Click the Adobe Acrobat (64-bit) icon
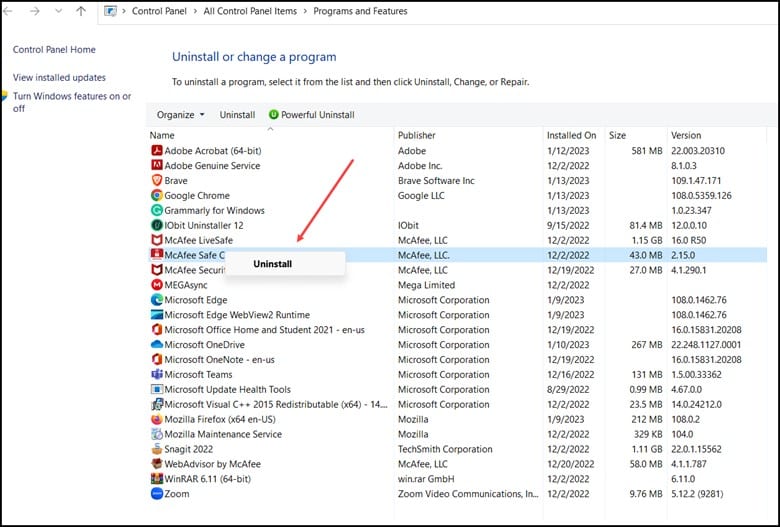Screen dimensions: 780x527 point(157,150)
